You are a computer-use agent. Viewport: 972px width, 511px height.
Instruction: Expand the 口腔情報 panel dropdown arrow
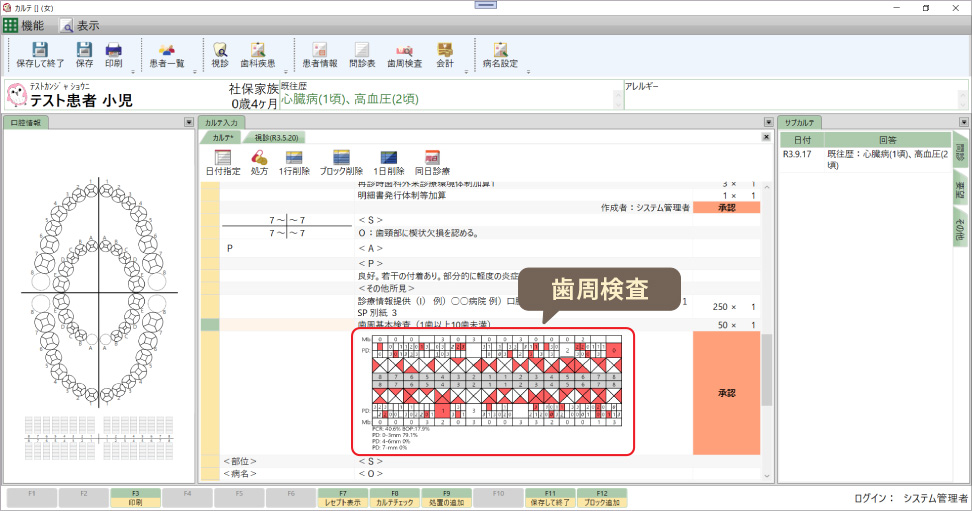pos(189,122)
